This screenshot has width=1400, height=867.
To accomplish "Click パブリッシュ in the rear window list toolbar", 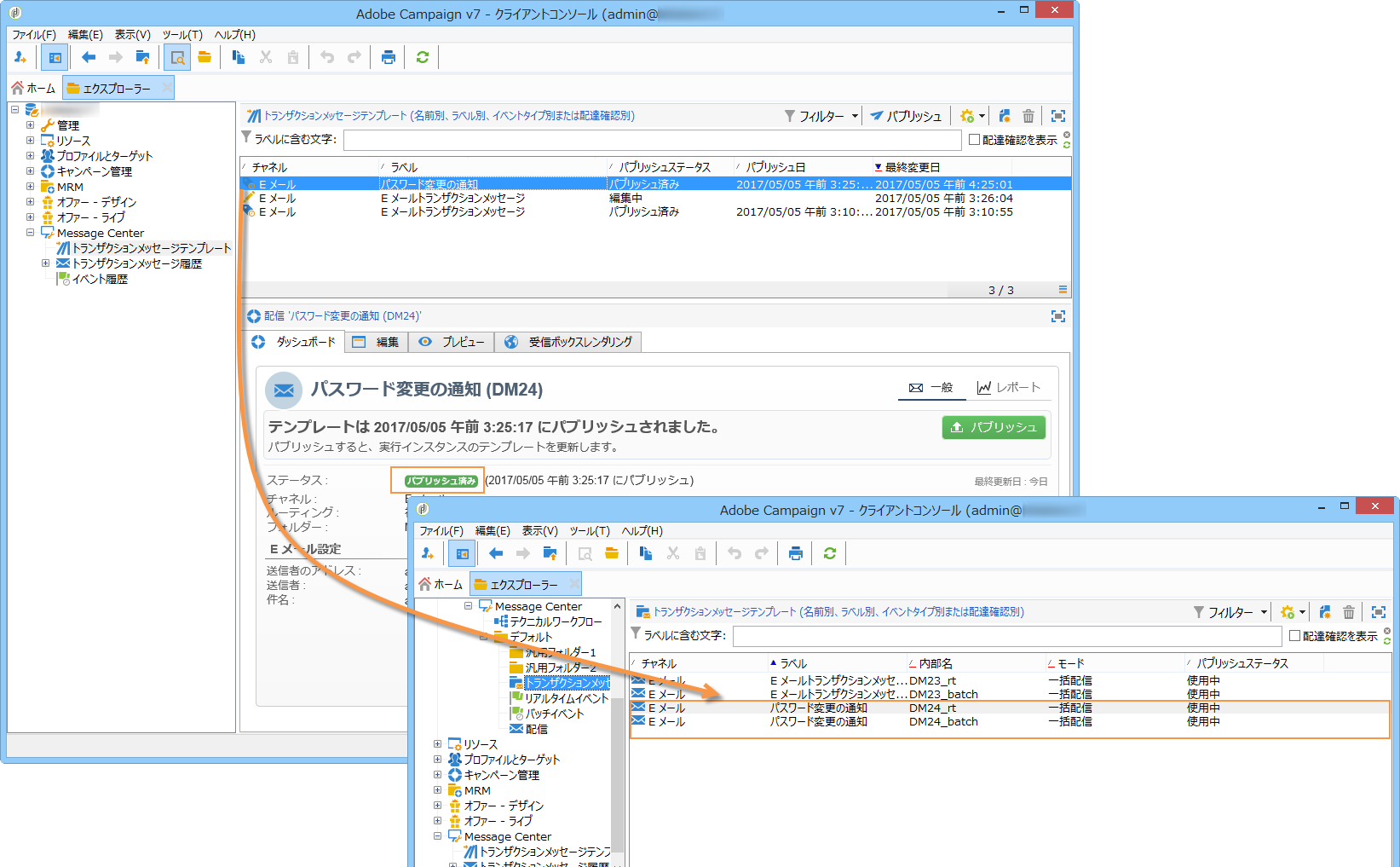I will click(906, 116).
